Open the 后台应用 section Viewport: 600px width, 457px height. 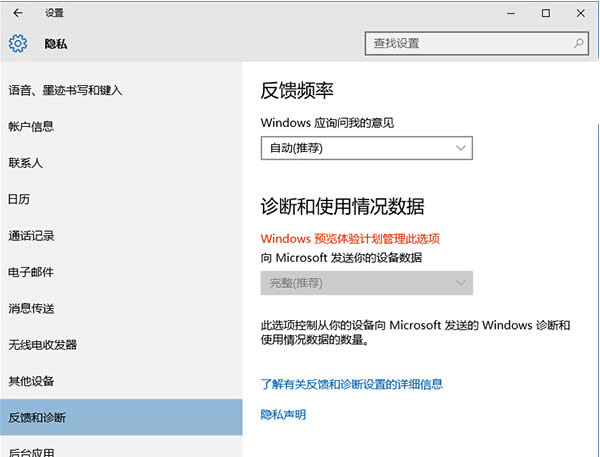point(31,450)
